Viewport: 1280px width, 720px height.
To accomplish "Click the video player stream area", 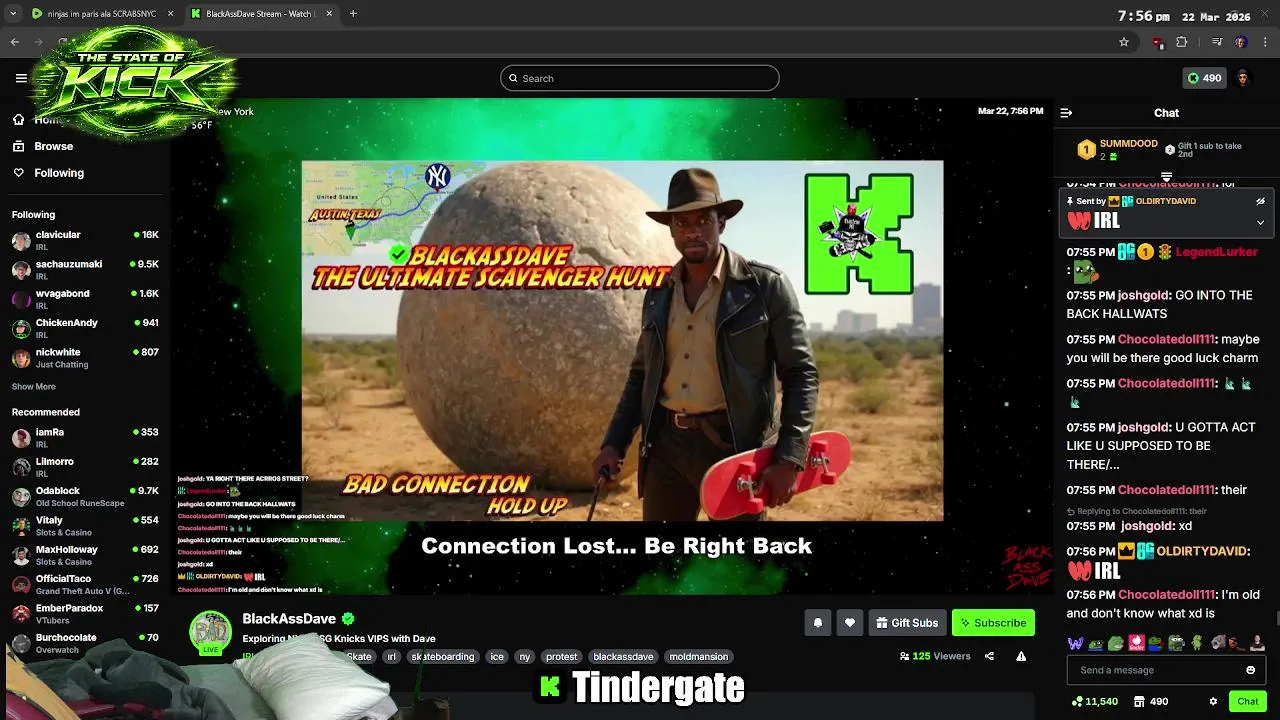I will click(x=612, y=346).
